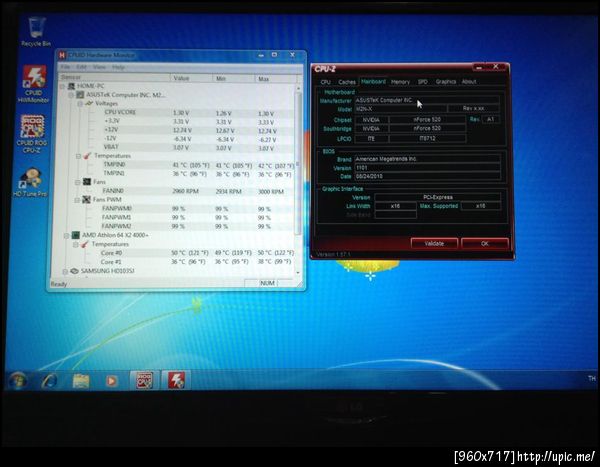Select the SAMSUNG hard drive icon
The width and height of the screenshot is (600, 467).
(74, 271)
